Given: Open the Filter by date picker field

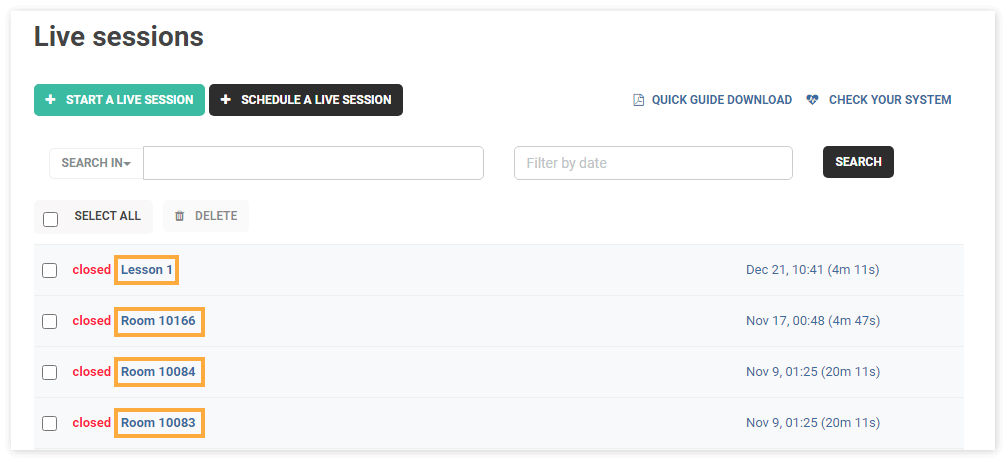Looking at the screenshot, I should click(653, 163).
